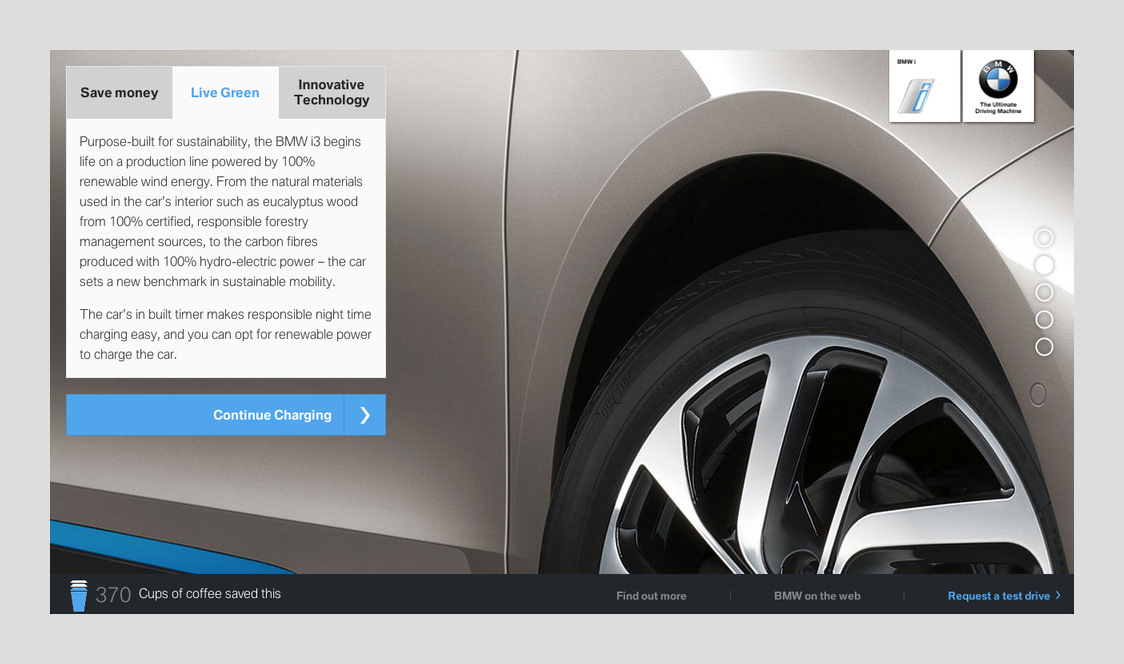Select the filled second page dot
The height and width of the screenshot is (664, 1124).
1044,265
